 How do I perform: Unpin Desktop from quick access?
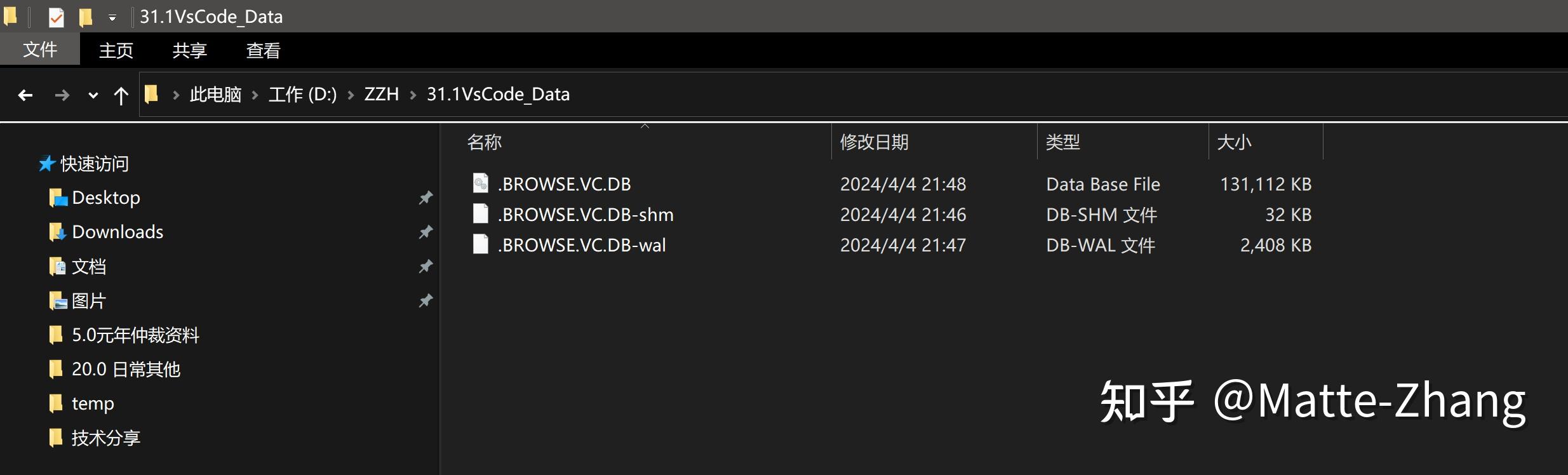[427, 197]
